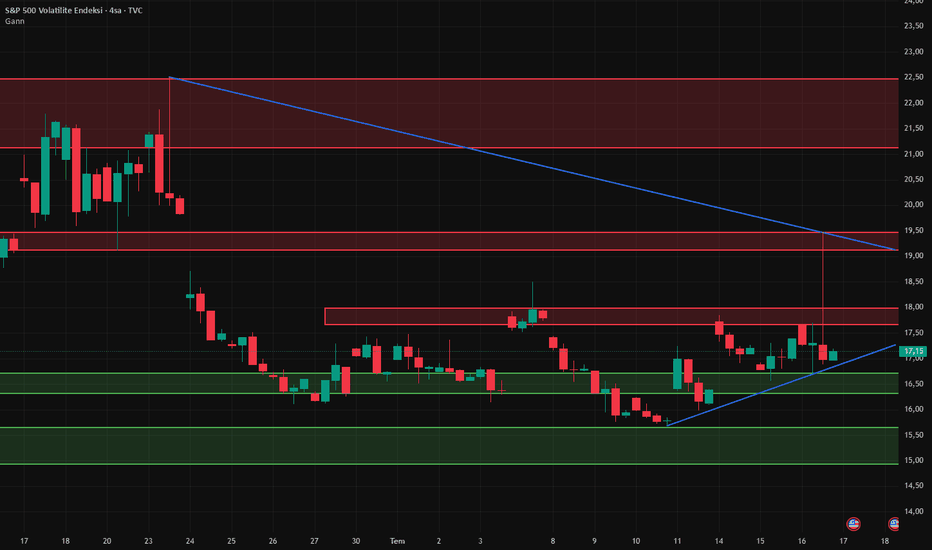The height and width of the screenshot is (550, 932).
Task: Click the 23,50 price axis label
Action: 914,26
